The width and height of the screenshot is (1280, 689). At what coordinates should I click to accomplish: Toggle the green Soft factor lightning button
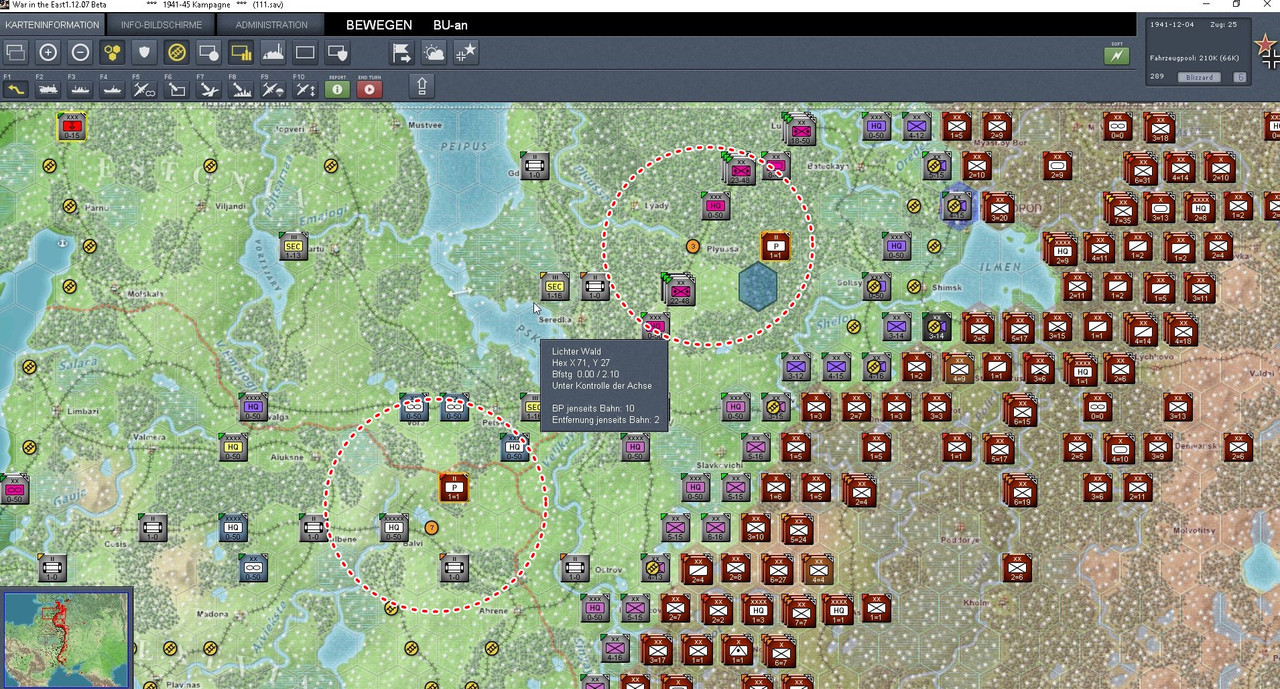(x=1117, y=55)
